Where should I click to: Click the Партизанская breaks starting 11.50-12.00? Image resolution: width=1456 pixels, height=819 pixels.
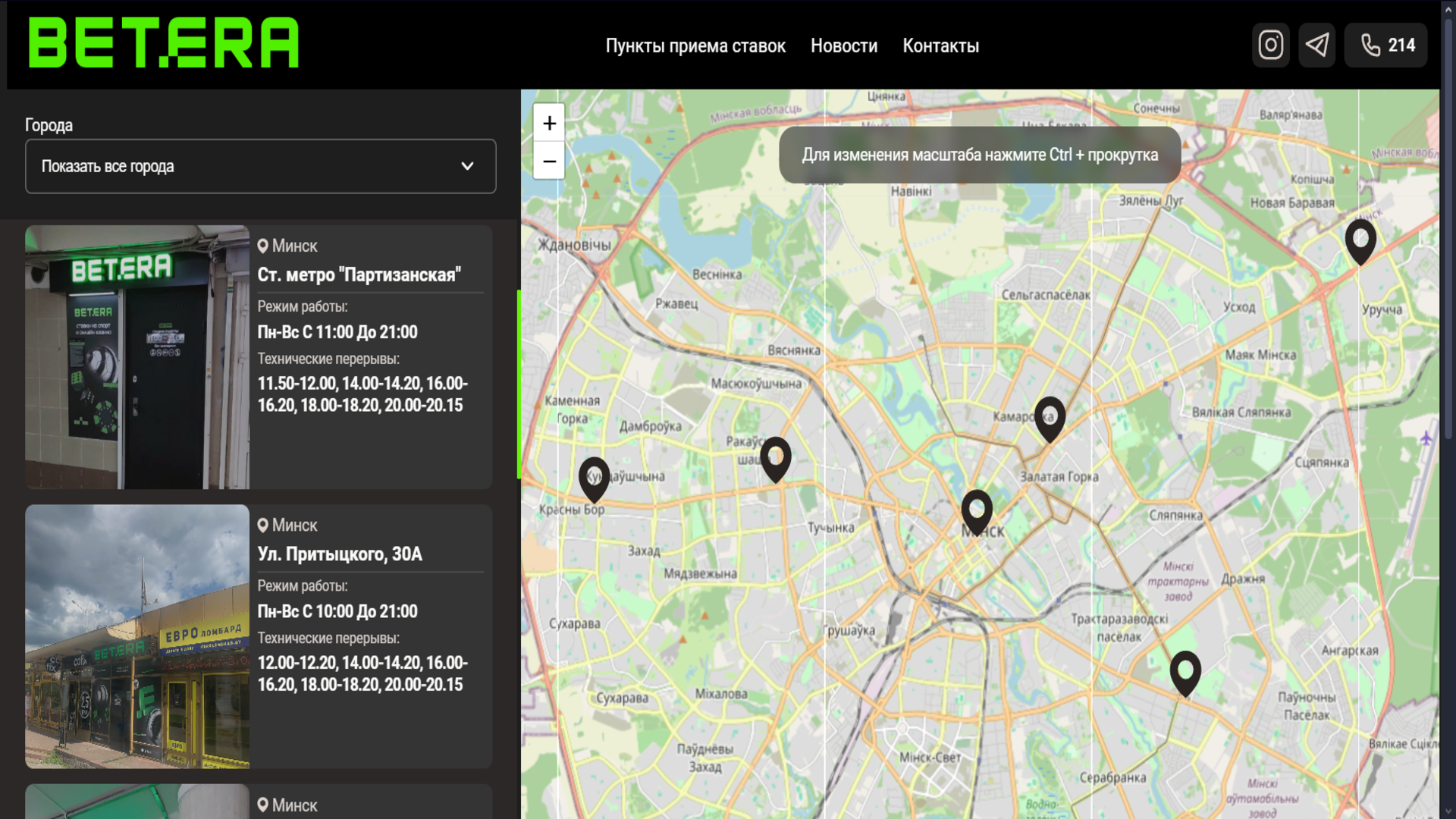(x=362, y=394)
